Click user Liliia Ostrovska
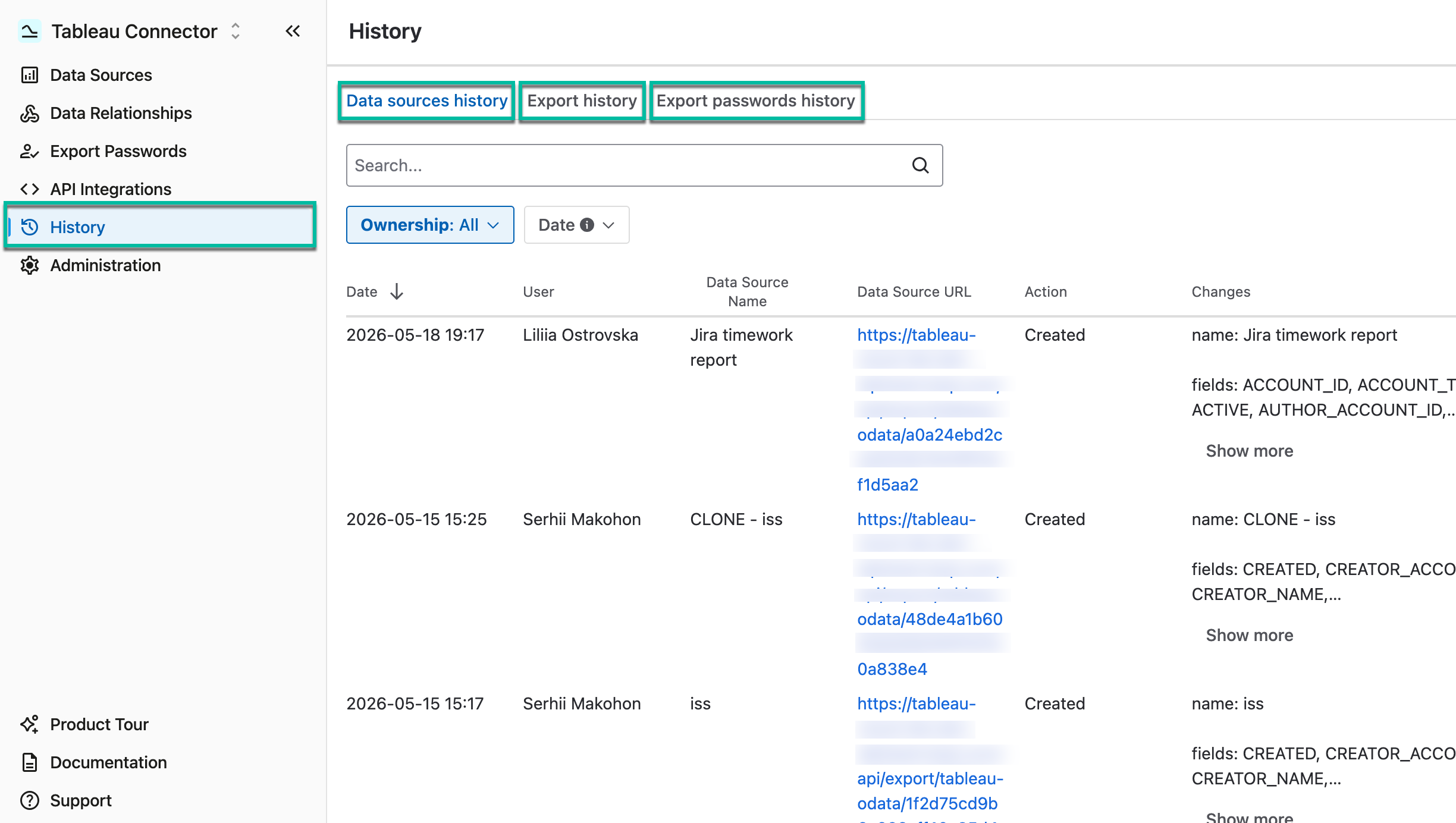This screenshot has width=1456, height=823. 580,335
